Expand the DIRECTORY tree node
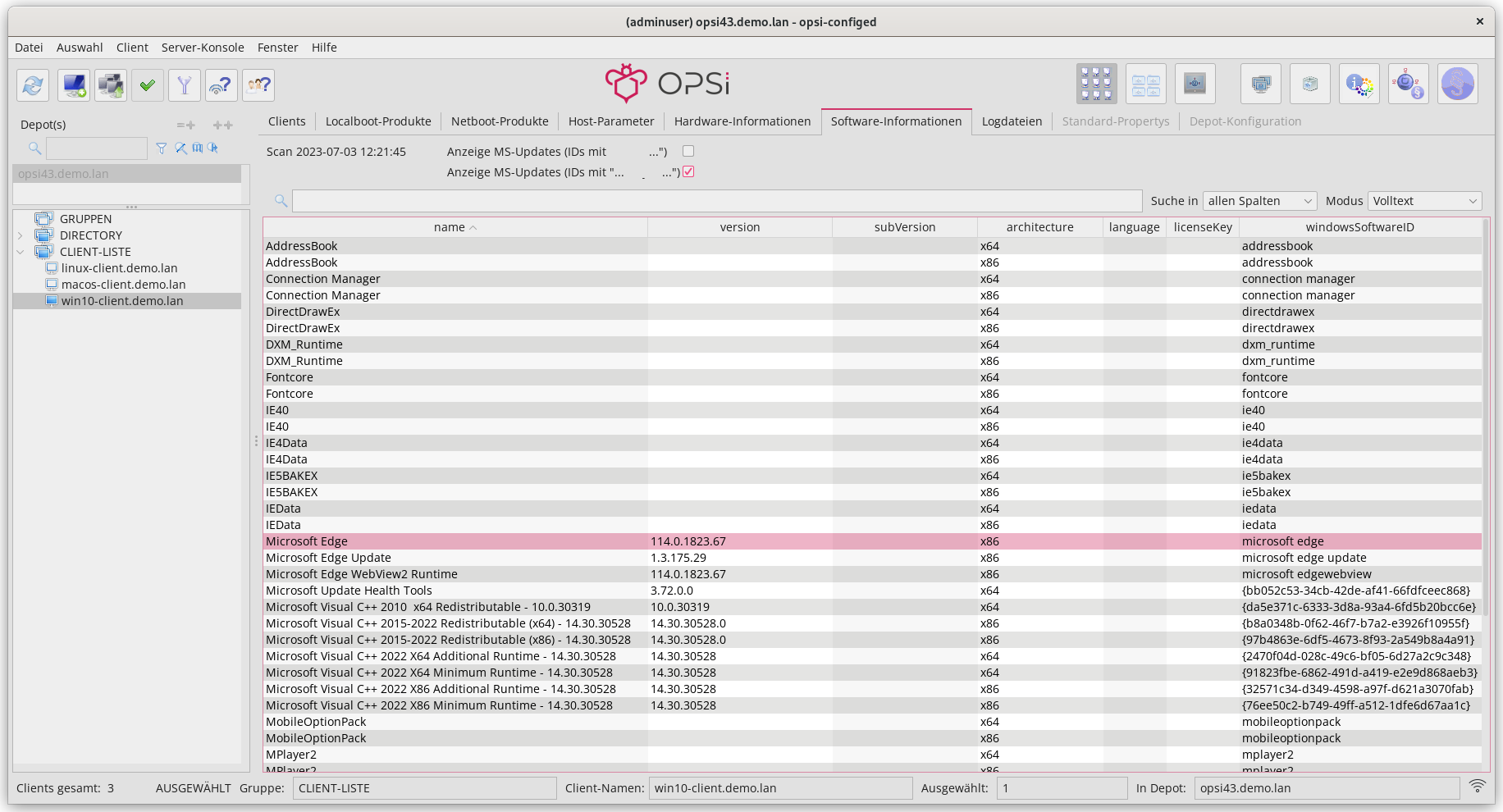The width and height of the screenshot is (1503, 812). 21,235
